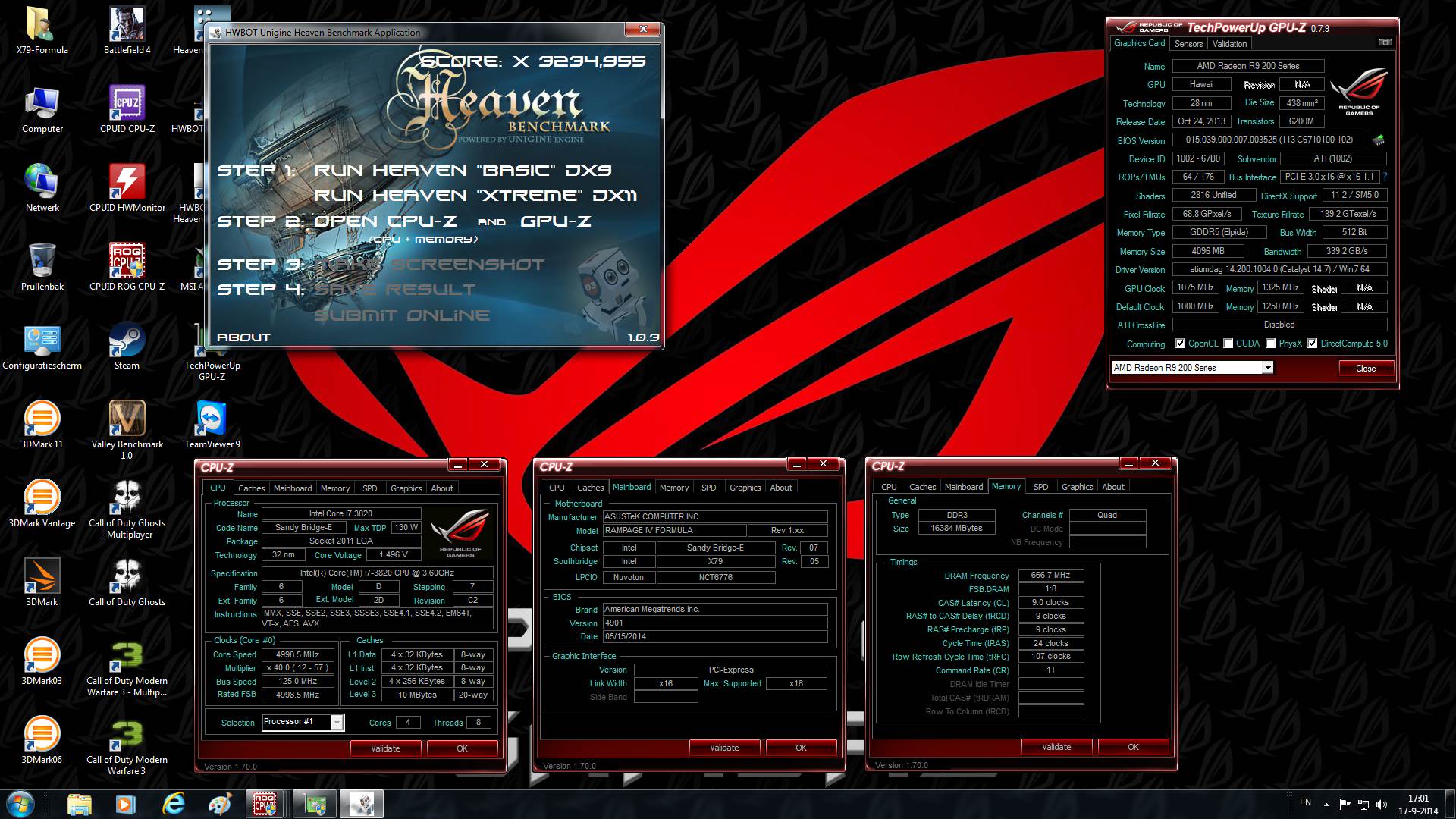Click CAS# Latency value 9.0 clocks
This screenshot has height=819, width=1456.
tap(1050, 603)
